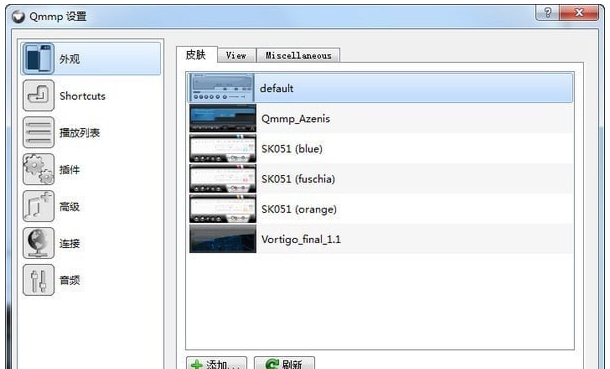Image resolution: width=610 pixels, height=369 pixels.
Task: Select the default skin thumbnail
Action: [222, 88]
